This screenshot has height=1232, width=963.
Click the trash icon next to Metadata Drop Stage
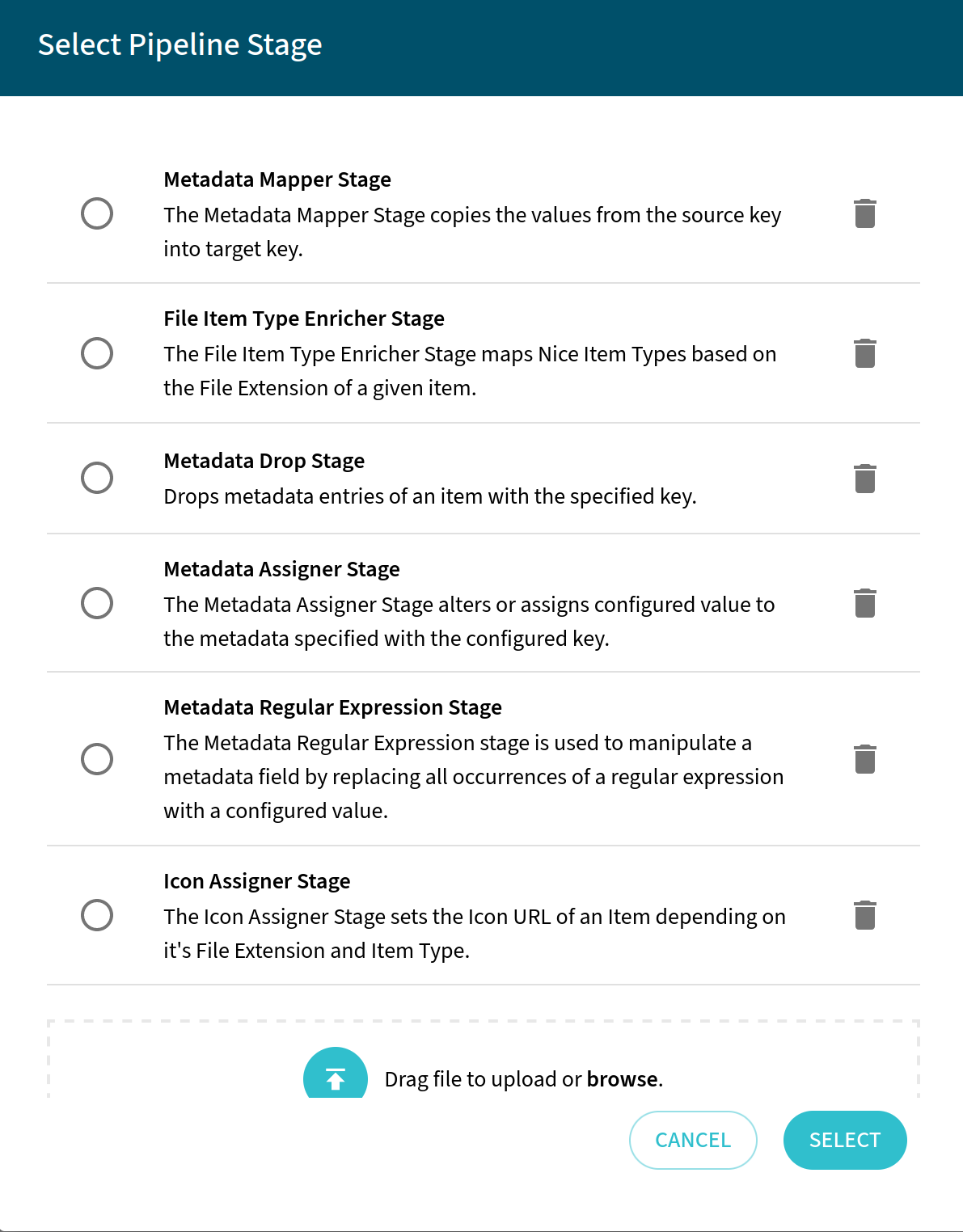(864, 479)
